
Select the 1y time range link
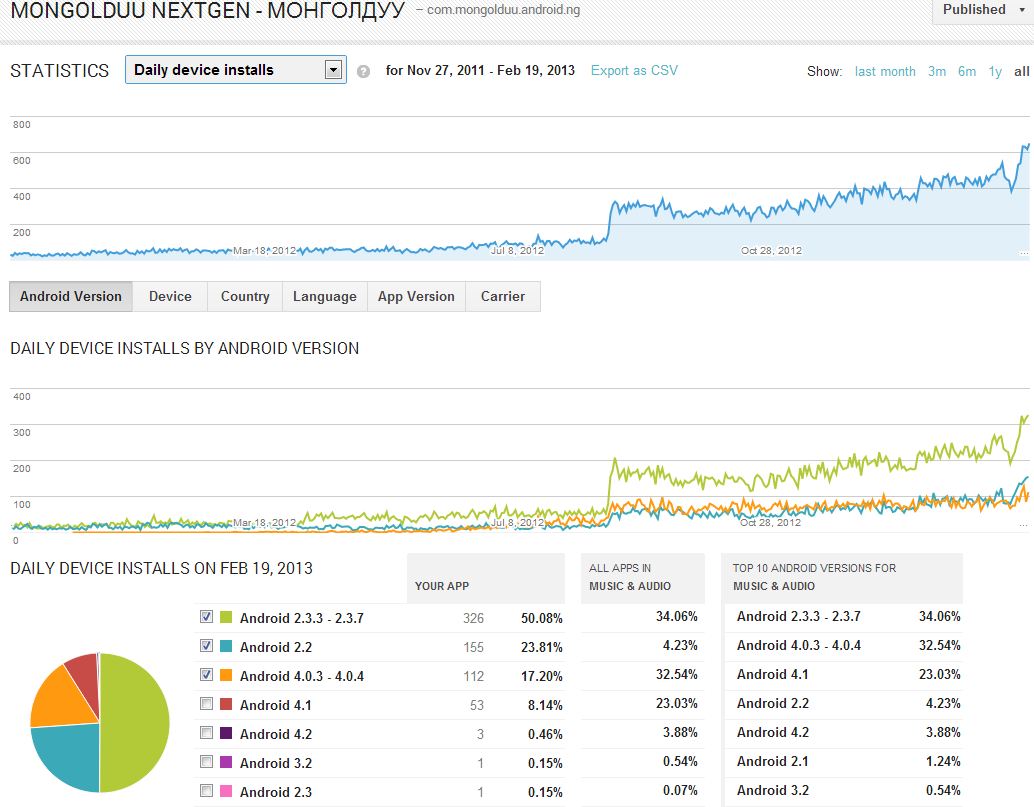coord(995,71)
